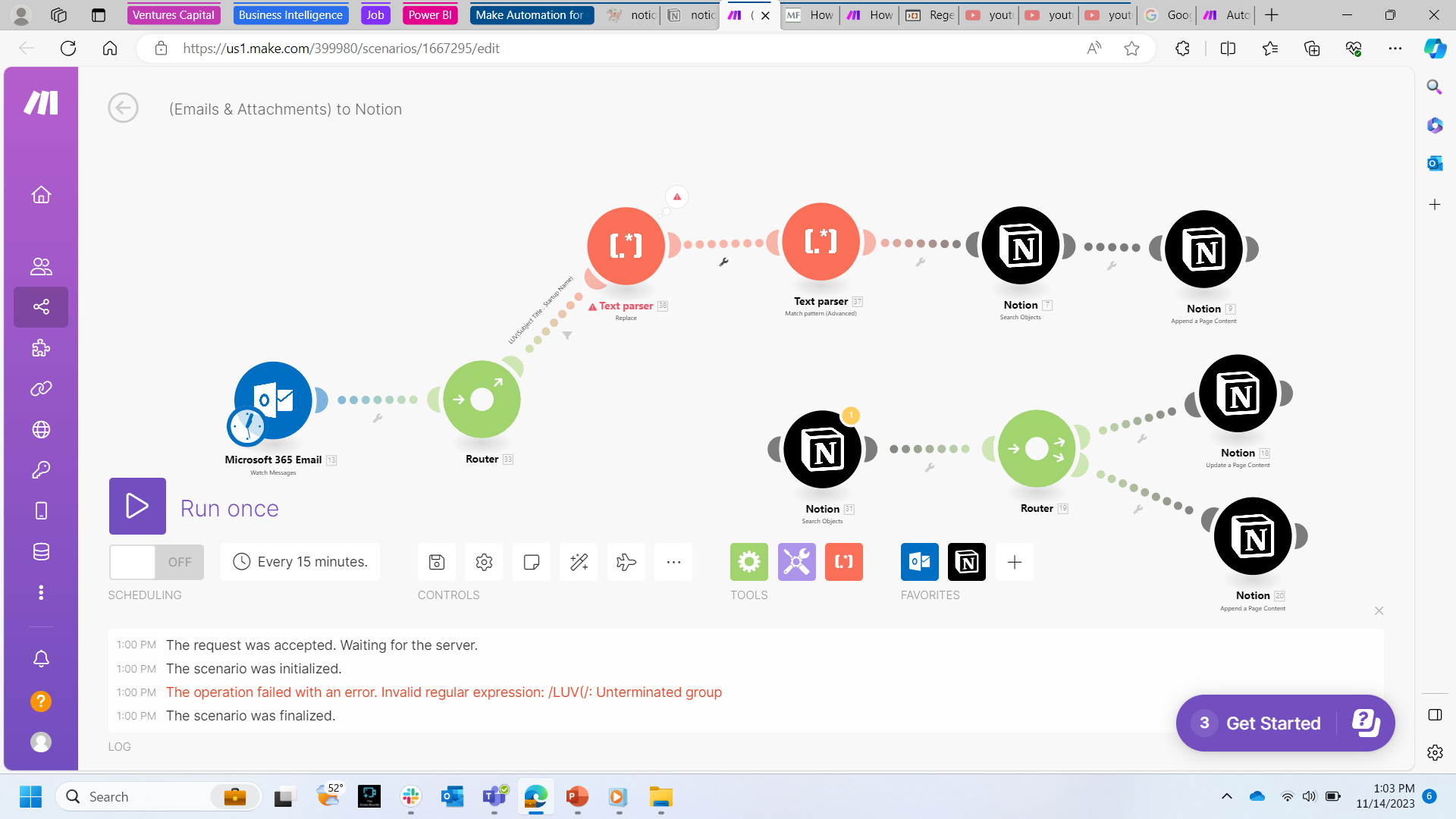
Task: Open the purple Tools wrench icon
Action: [x=796, y=562]
